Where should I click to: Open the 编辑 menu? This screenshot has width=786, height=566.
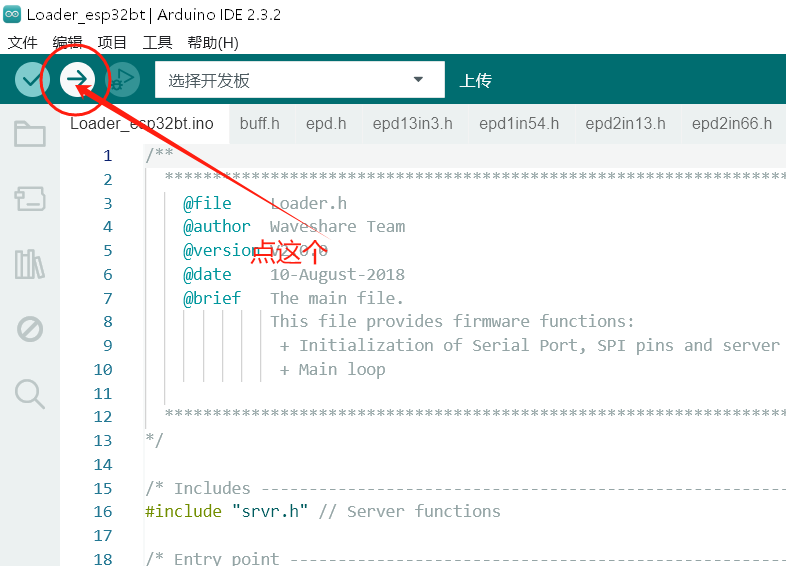(x=67, y=42)
